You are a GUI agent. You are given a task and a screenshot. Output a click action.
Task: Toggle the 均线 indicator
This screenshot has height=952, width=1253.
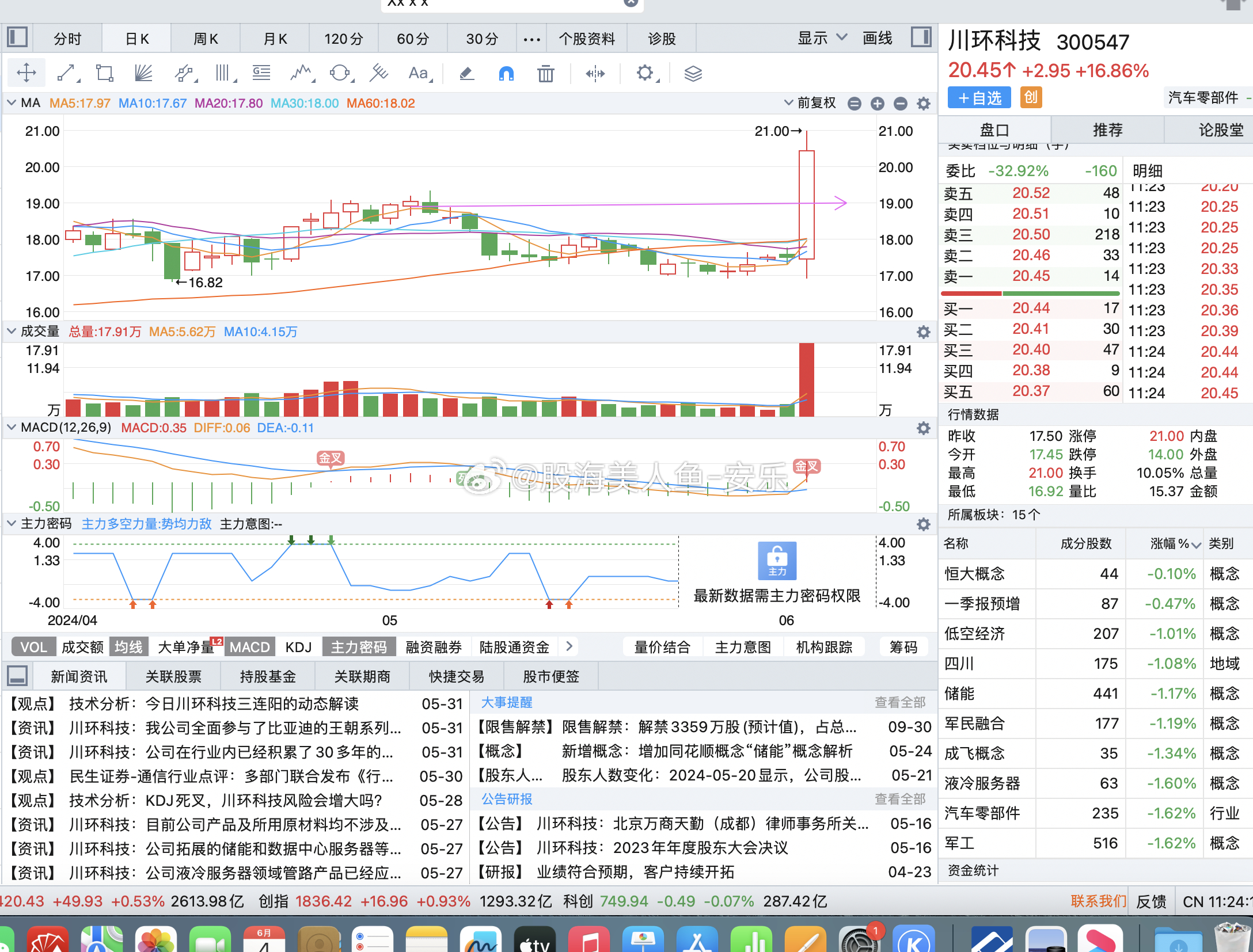(128, 647)
